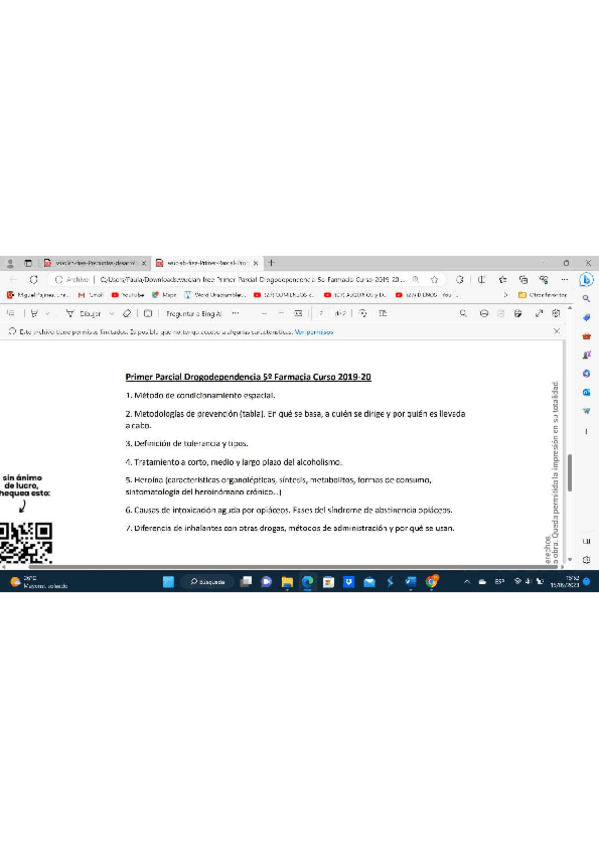The image size is (599, 848).
Task: Open sidebar search icon
Action: point(586,299)
